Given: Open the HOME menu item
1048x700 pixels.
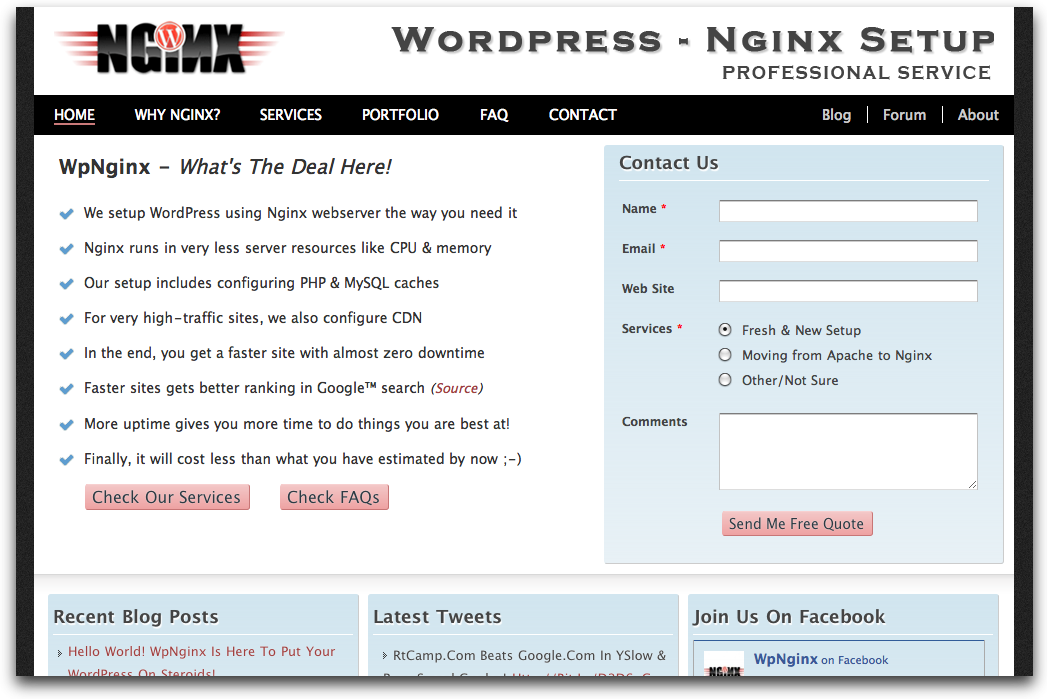Looking at the screenshot, I should 74,115.
